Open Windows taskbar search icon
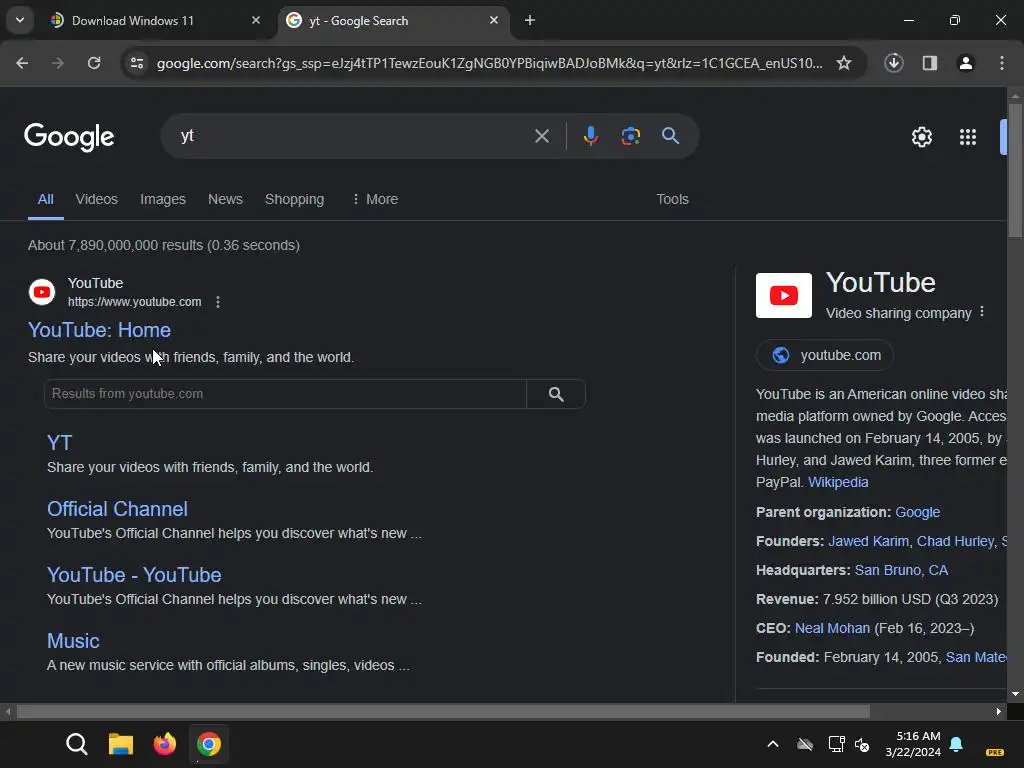1024x768 pixels. (77, 744)
